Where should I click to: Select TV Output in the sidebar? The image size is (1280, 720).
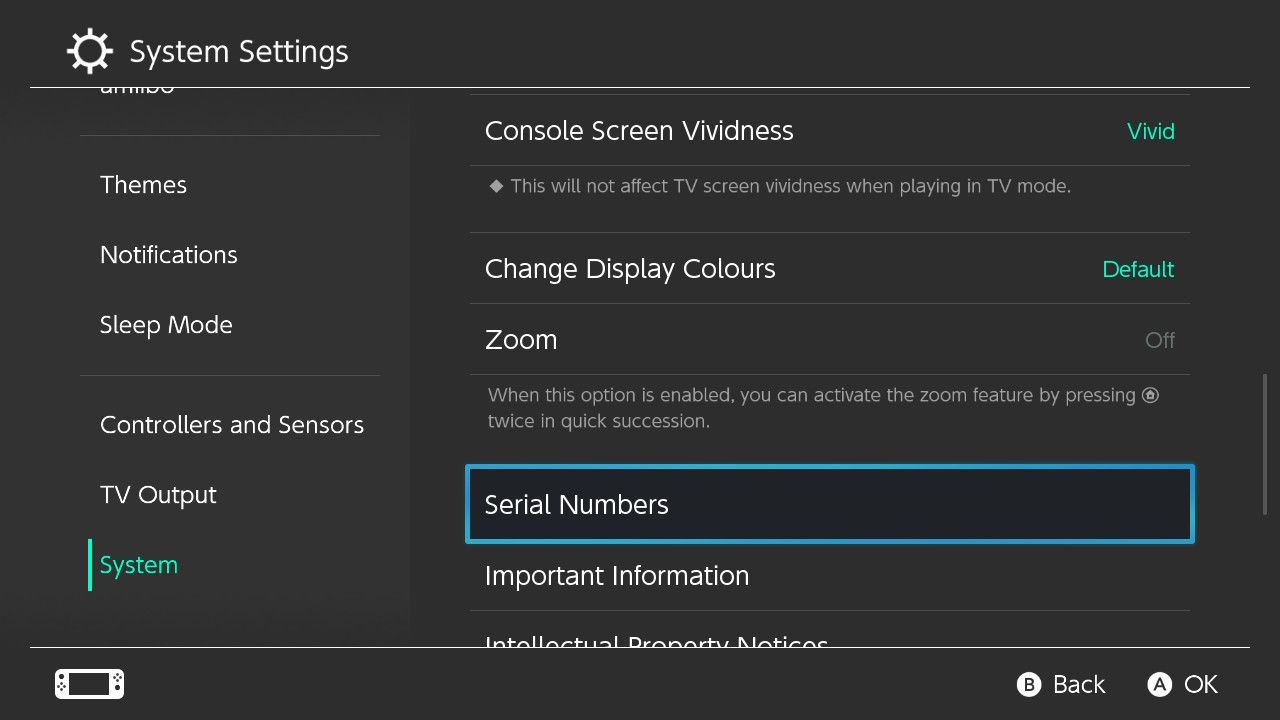[158, 495]
